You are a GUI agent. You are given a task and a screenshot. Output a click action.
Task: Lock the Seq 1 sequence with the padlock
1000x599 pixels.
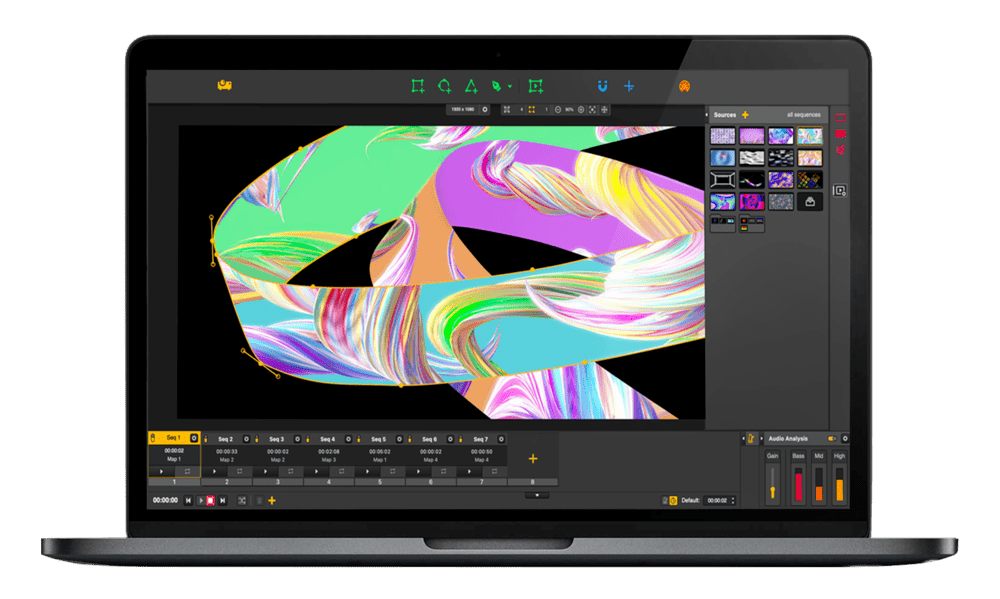point(152,438)
